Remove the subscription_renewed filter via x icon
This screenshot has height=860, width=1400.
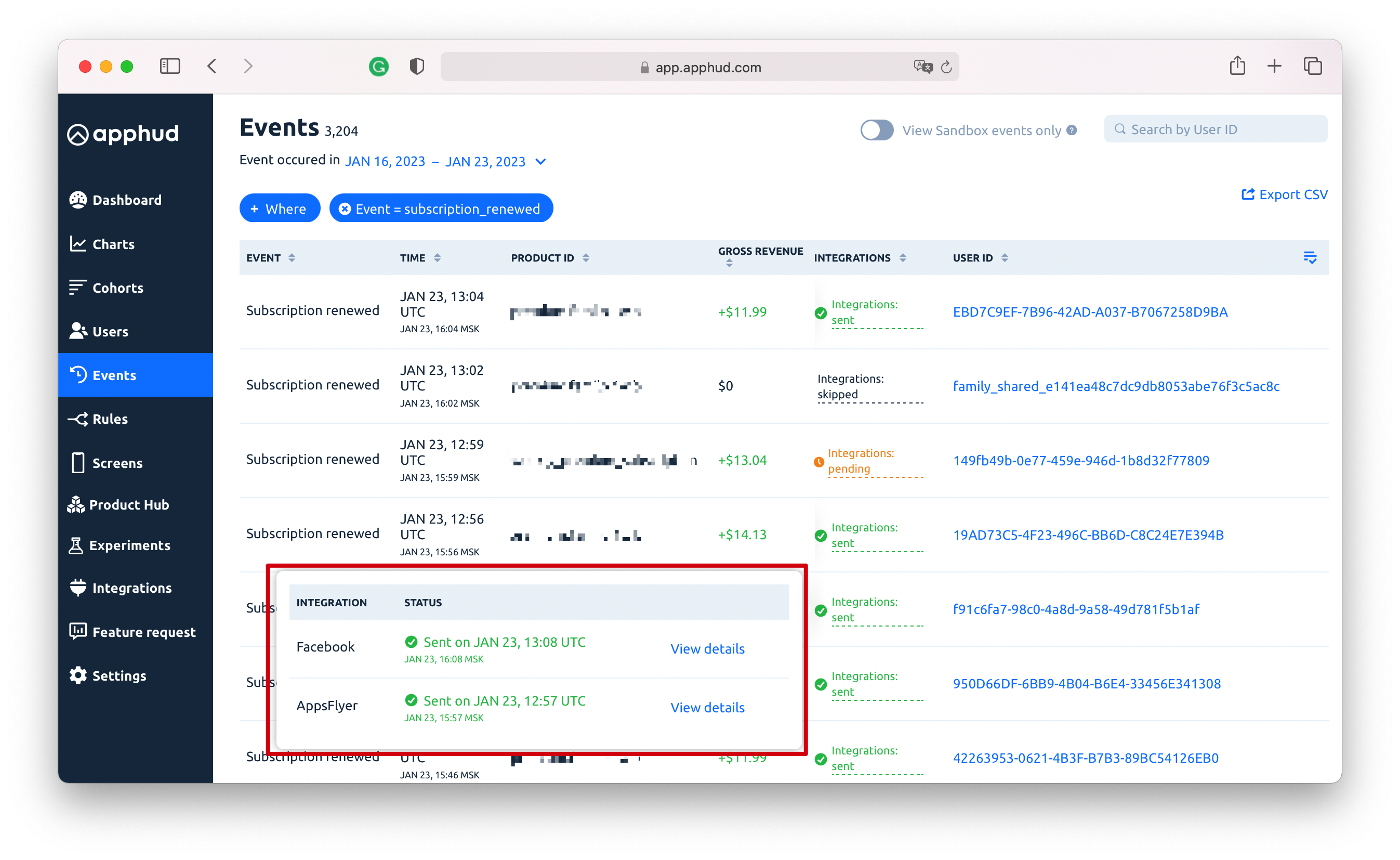point(345,209)
